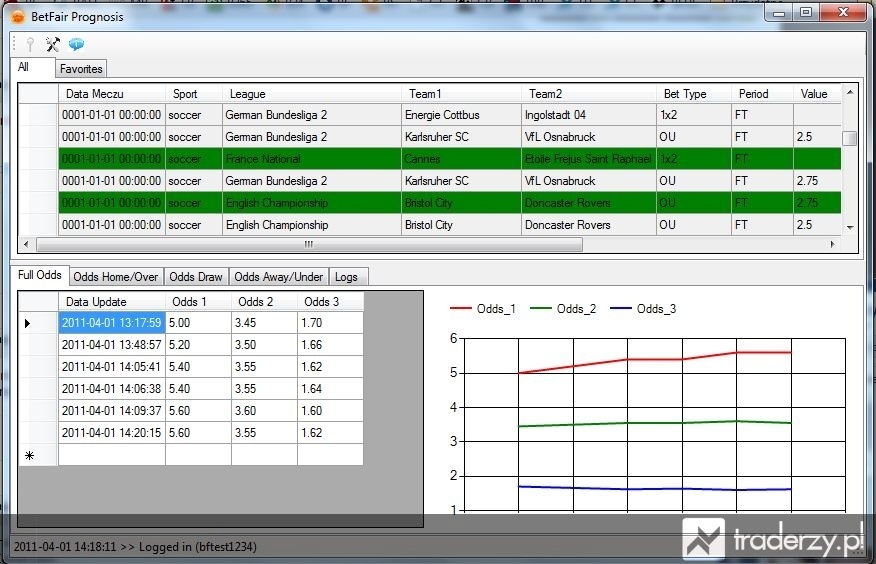Click the key icon in toolbar

pos(30,44)
